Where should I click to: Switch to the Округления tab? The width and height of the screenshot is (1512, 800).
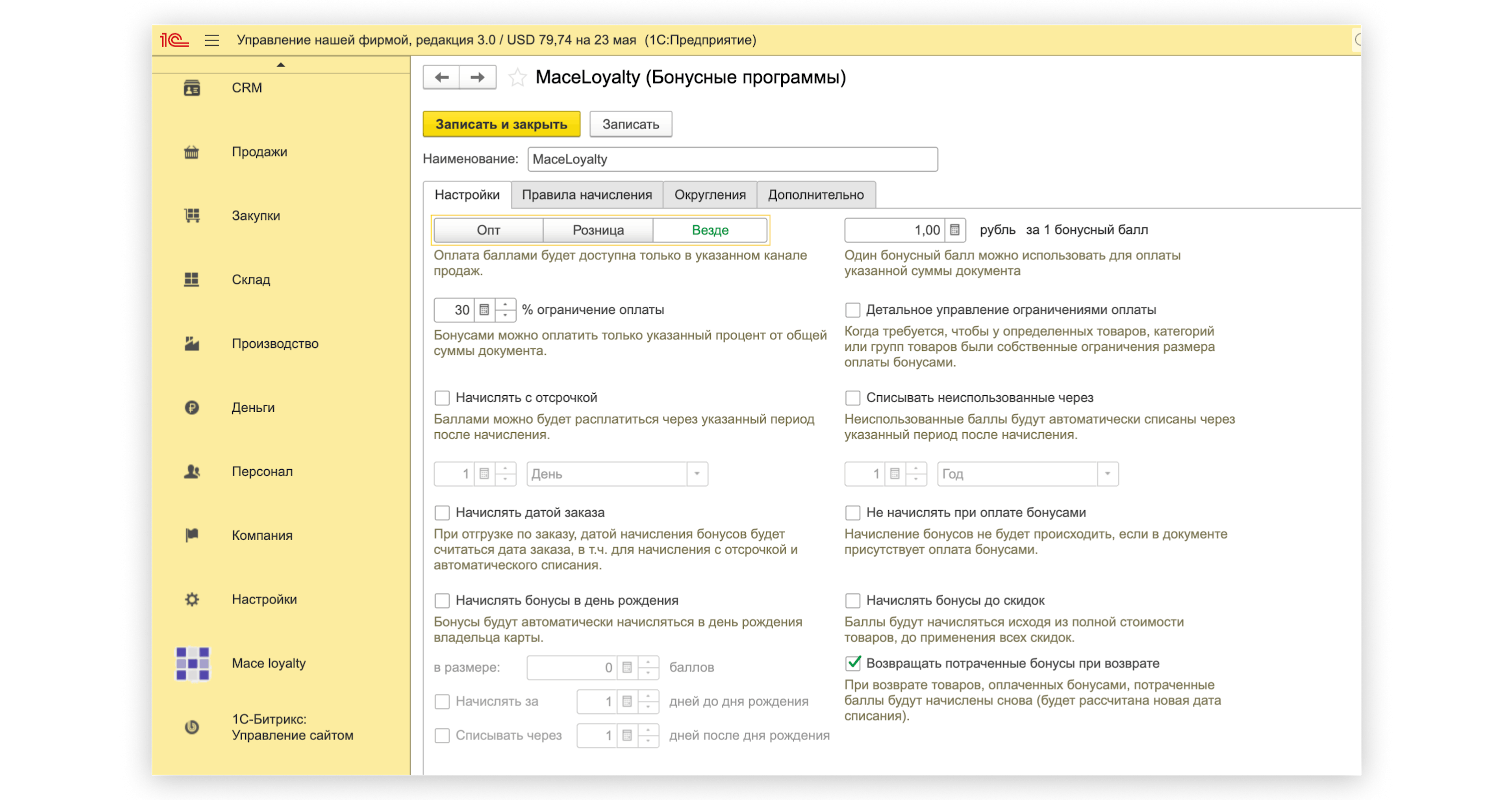710,195
